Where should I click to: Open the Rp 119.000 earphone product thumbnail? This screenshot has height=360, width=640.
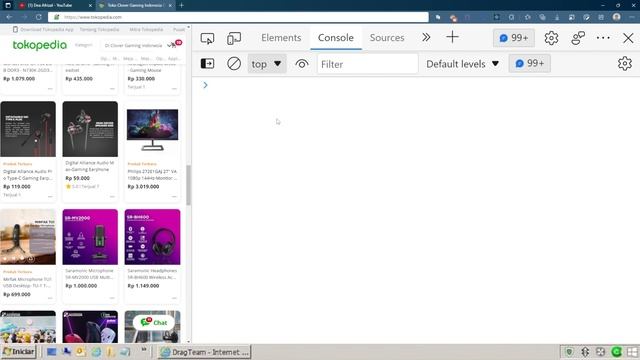[28, 129]
